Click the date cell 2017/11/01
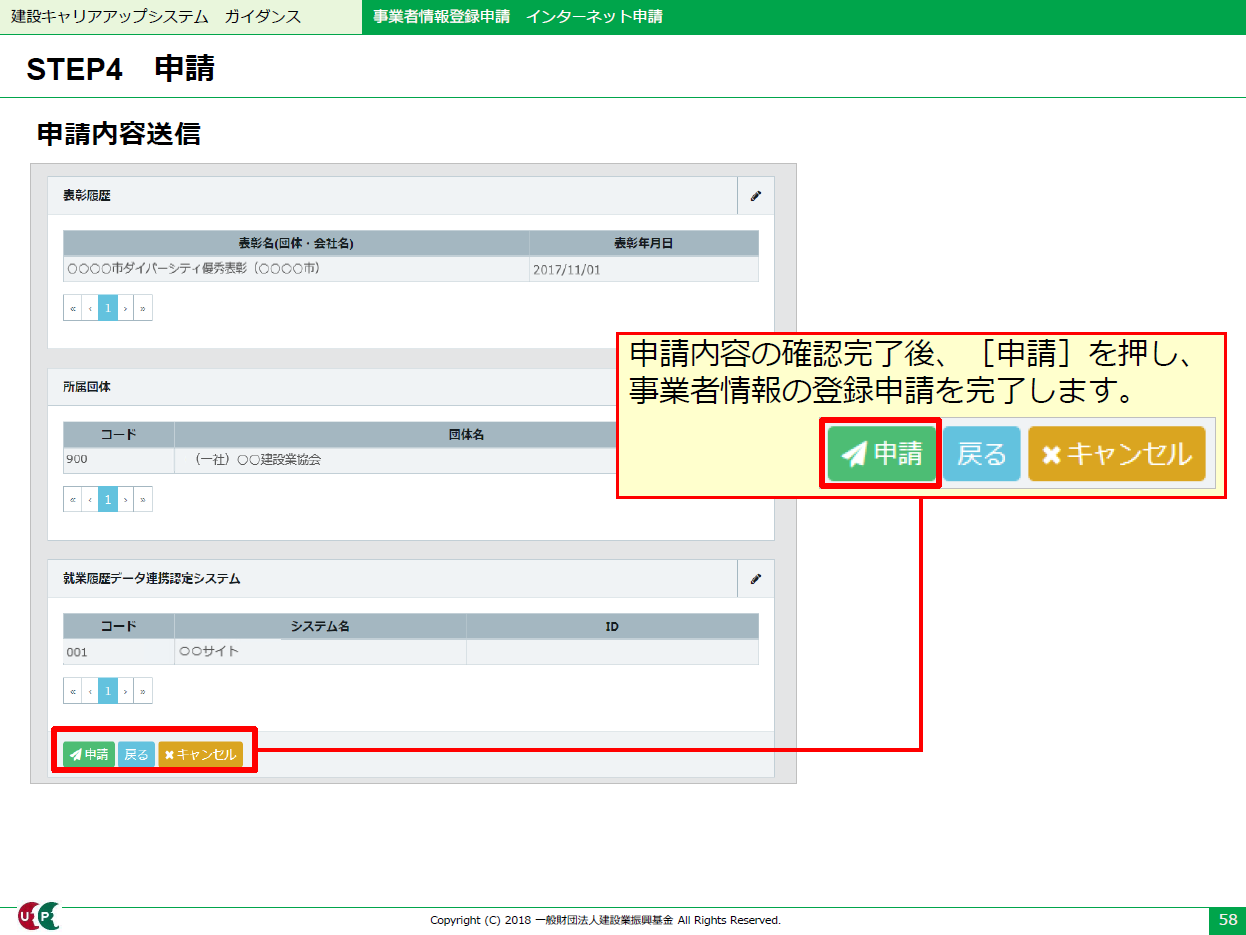This screenshot has height=935, width=1246. pyautogui.click(x=644, y=269)
